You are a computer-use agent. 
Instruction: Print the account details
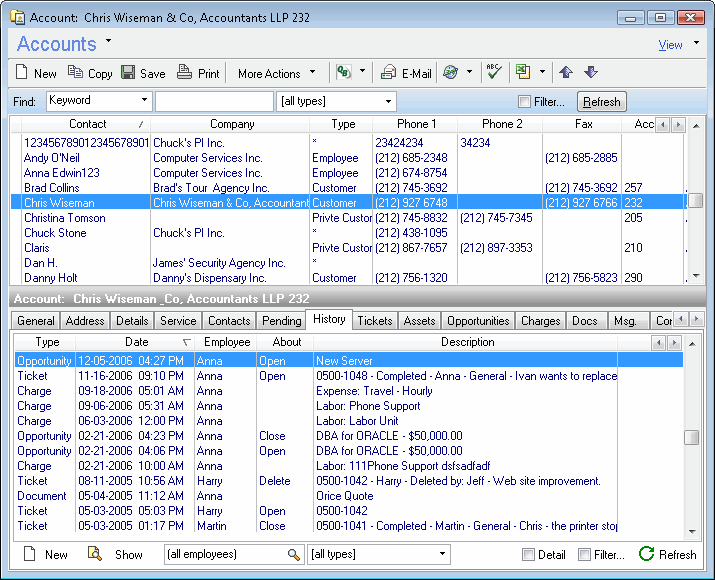(x=198, y=73)
